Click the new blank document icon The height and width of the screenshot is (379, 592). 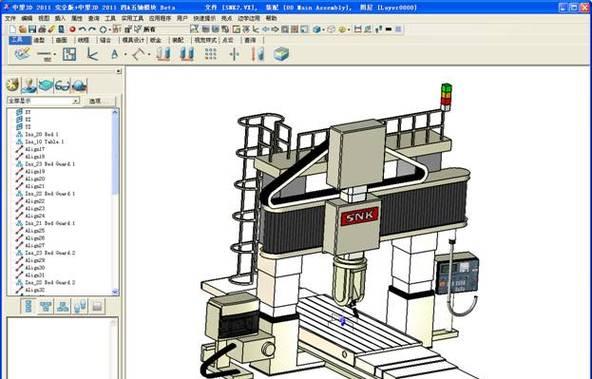12,29
